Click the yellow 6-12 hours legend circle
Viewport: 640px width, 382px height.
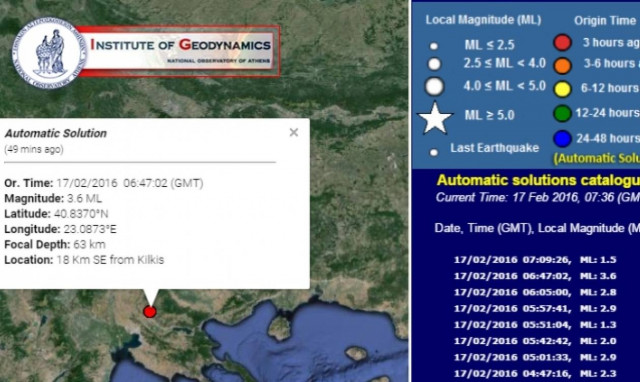(x=562, y=89)
